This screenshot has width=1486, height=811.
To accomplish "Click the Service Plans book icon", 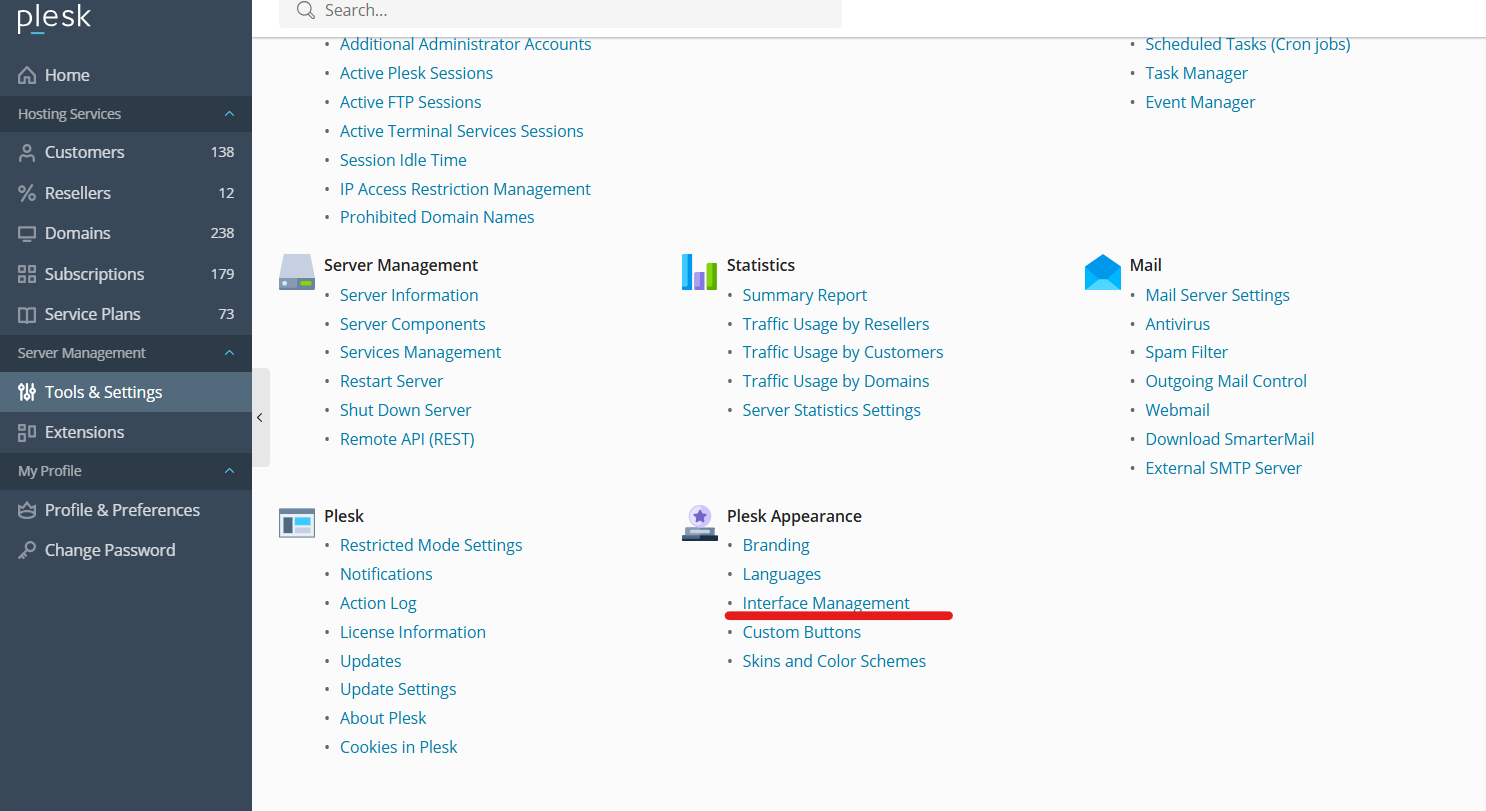I will coord(27,314).
